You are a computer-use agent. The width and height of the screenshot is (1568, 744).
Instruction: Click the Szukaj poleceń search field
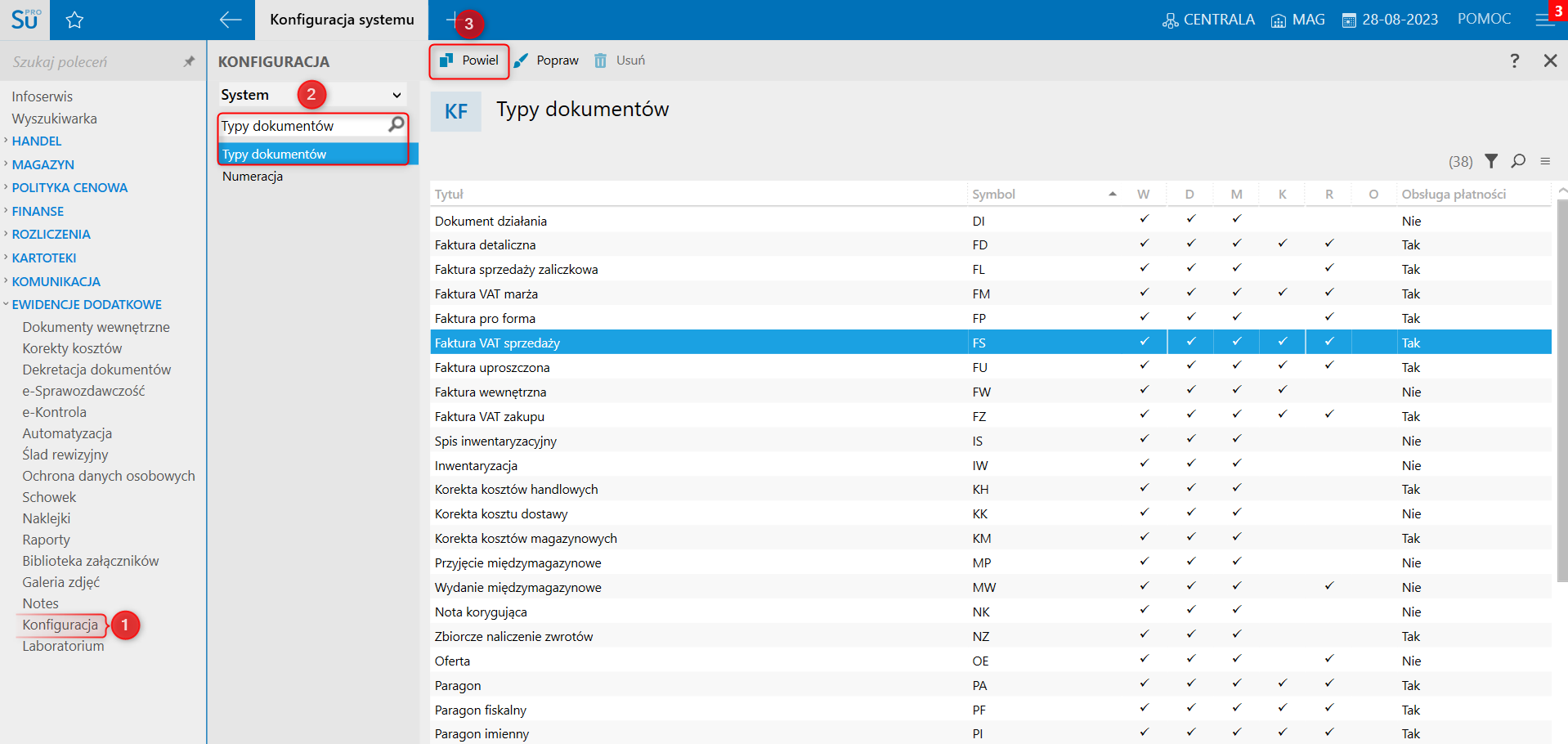pos(90,62)
